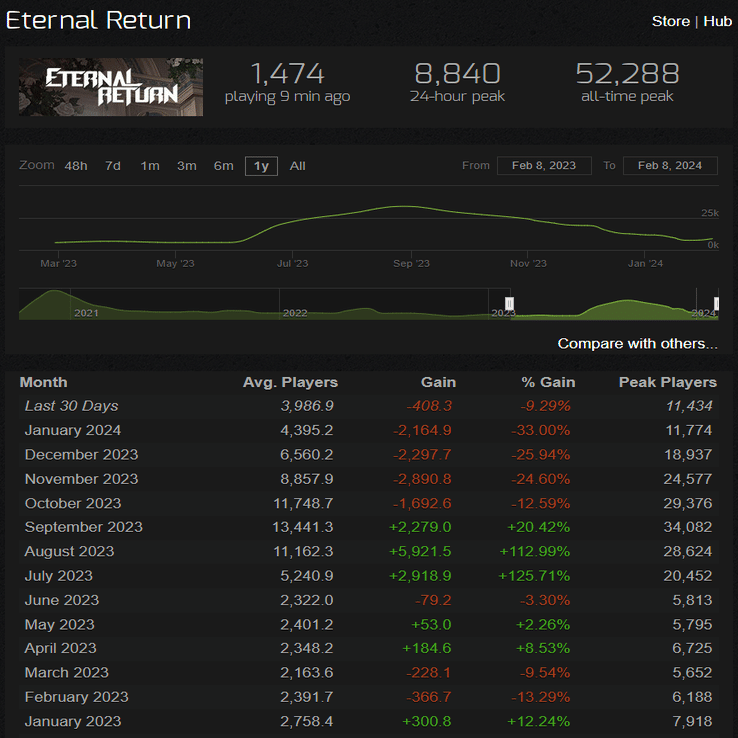Edit the To date field Feb 8, 2024
The image size is (738, 738).
coord(670,166)
